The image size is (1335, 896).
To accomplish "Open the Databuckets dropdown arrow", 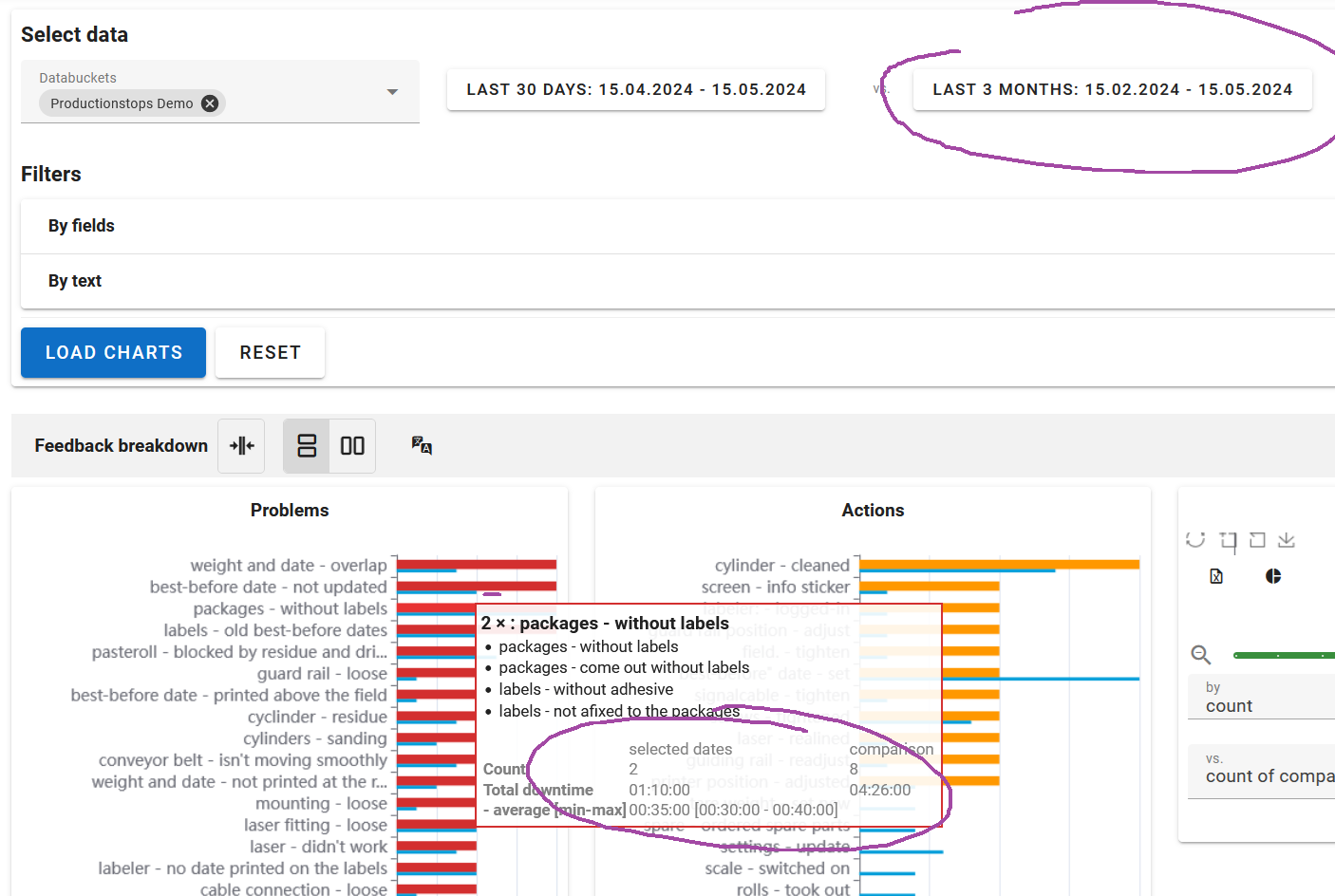I will [x=392, y=92].
